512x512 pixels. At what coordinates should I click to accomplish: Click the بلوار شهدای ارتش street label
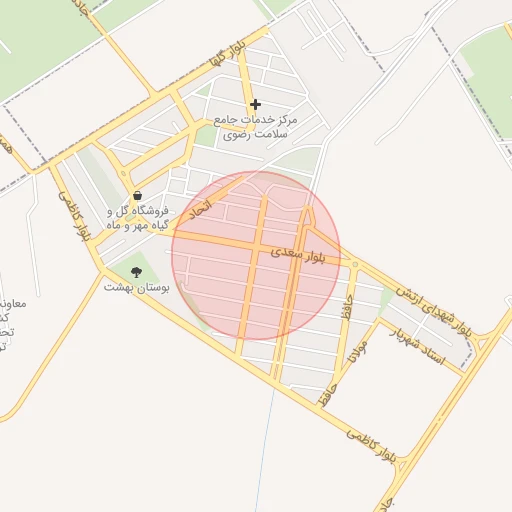click(x=434, y=312)
